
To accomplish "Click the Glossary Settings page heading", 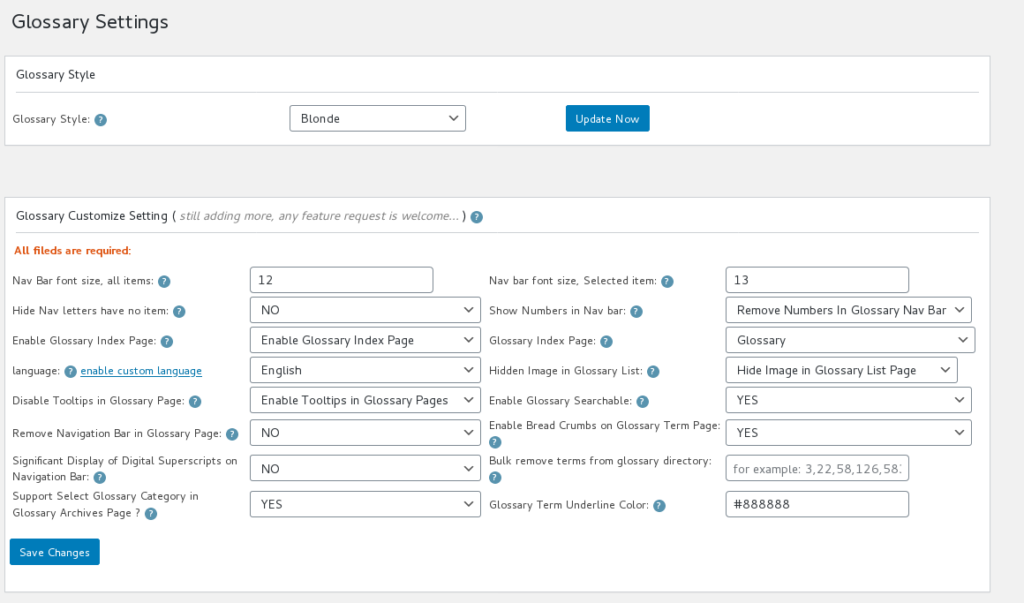I will click(x=90, y=22).
